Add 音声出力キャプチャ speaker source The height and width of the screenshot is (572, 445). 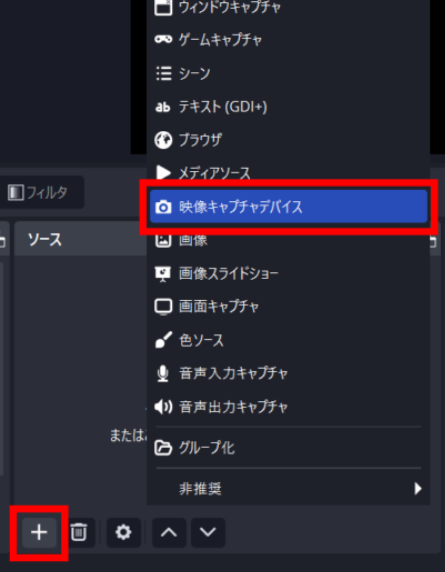click(289, 407)
